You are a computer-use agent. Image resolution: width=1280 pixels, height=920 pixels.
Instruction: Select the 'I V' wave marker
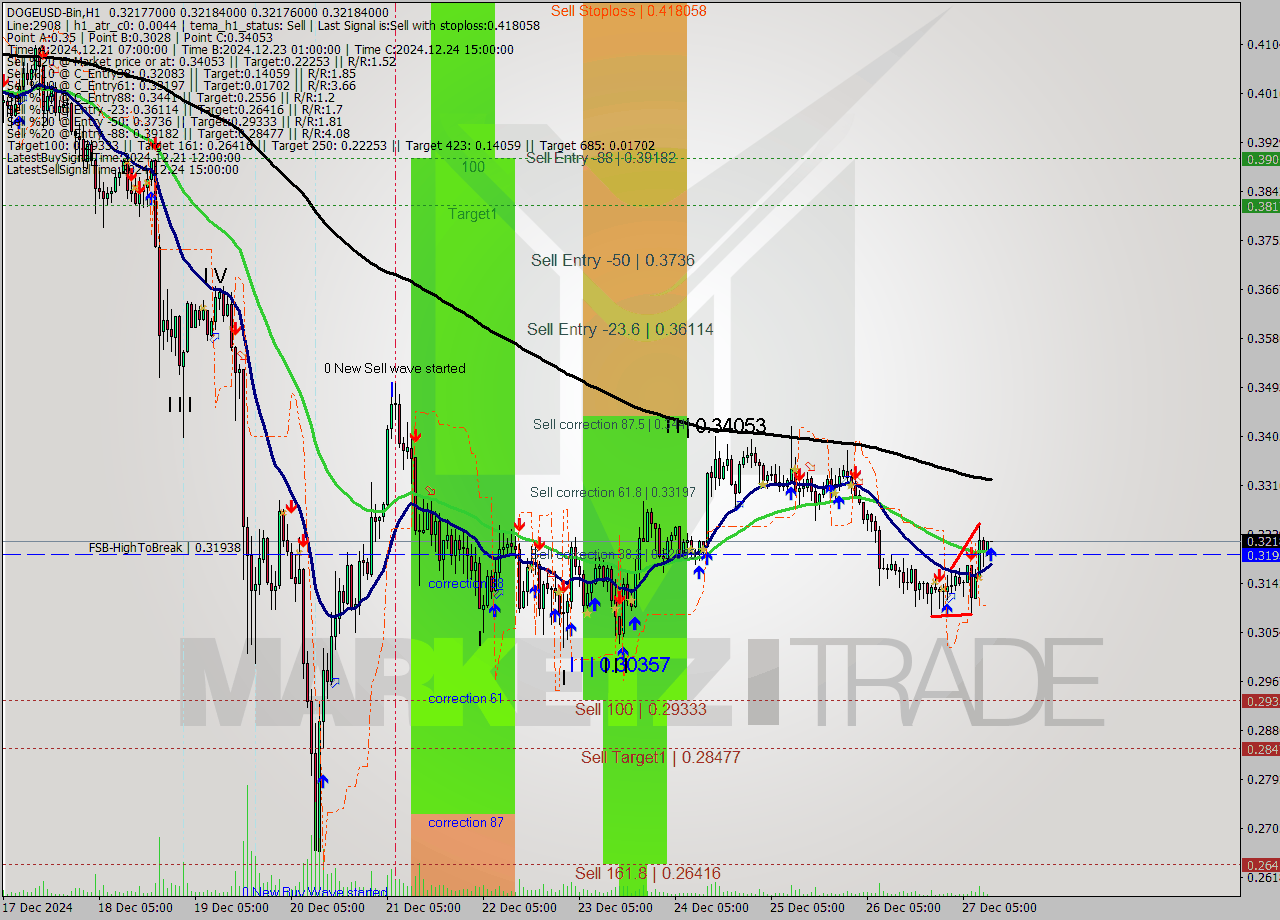click(x=215, y=274)
